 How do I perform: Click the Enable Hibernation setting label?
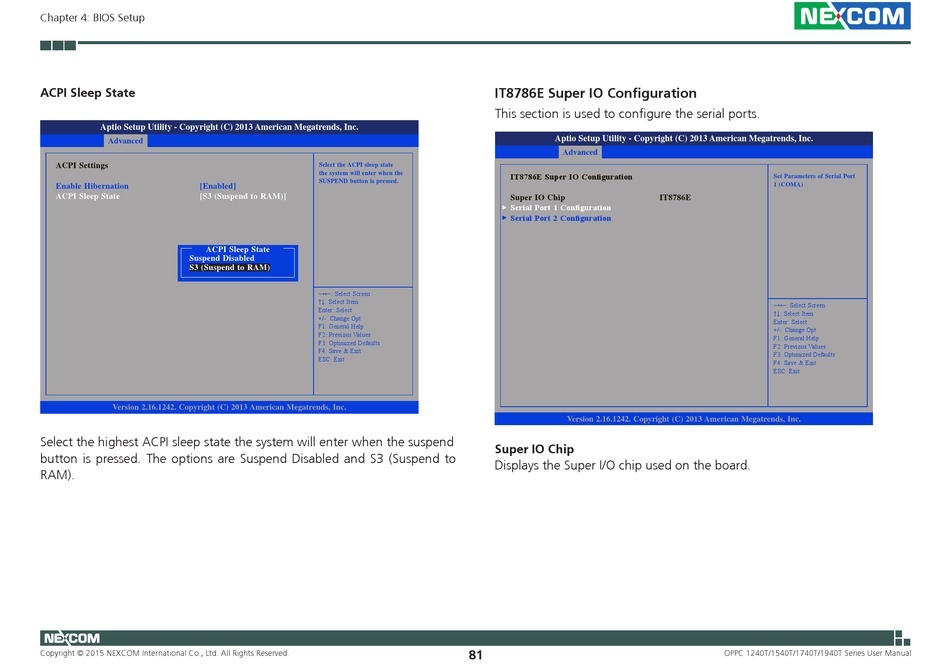point(92,186)
